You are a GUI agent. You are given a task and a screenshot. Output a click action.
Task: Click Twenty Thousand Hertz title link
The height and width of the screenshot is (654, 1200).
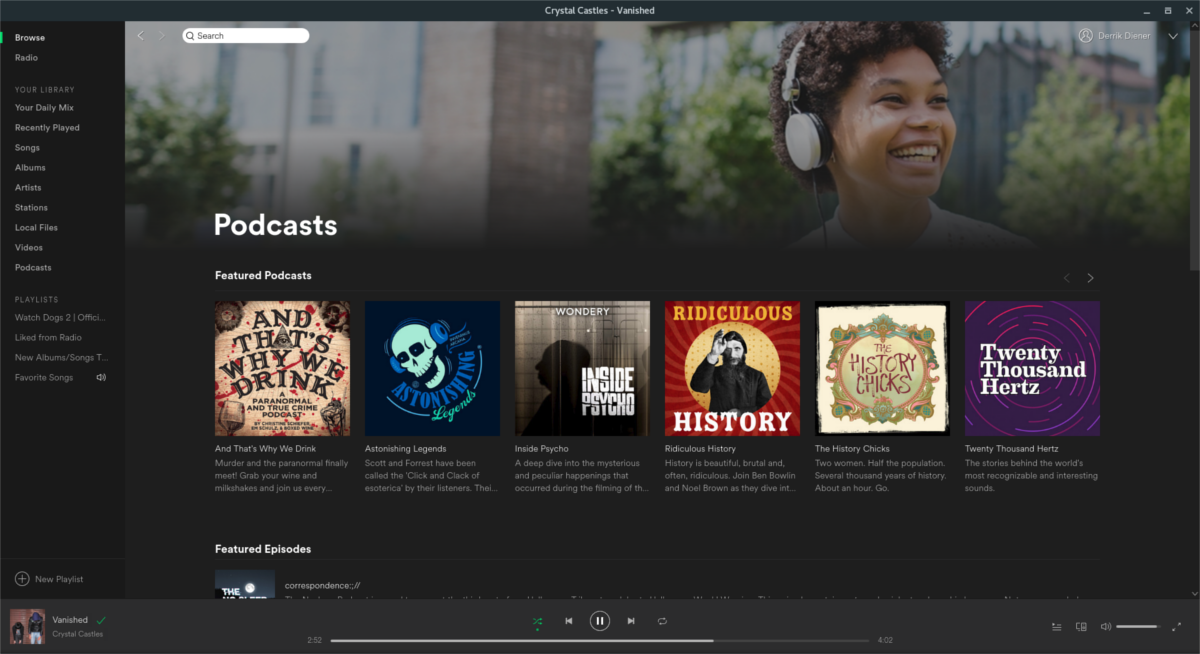1013,449
